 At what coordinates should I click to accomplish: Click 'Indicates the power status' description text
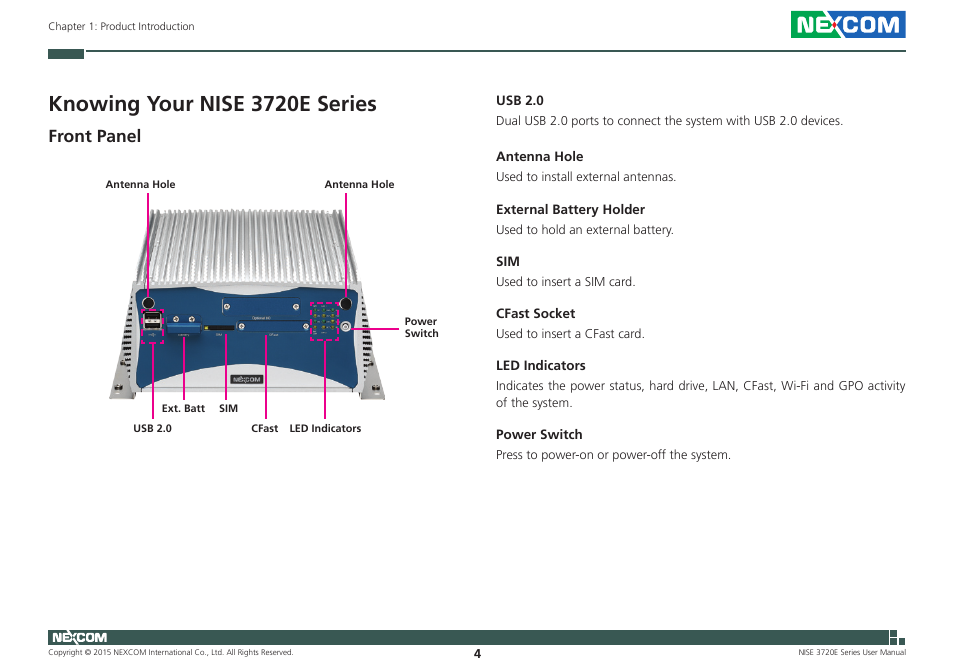[700, 394]
